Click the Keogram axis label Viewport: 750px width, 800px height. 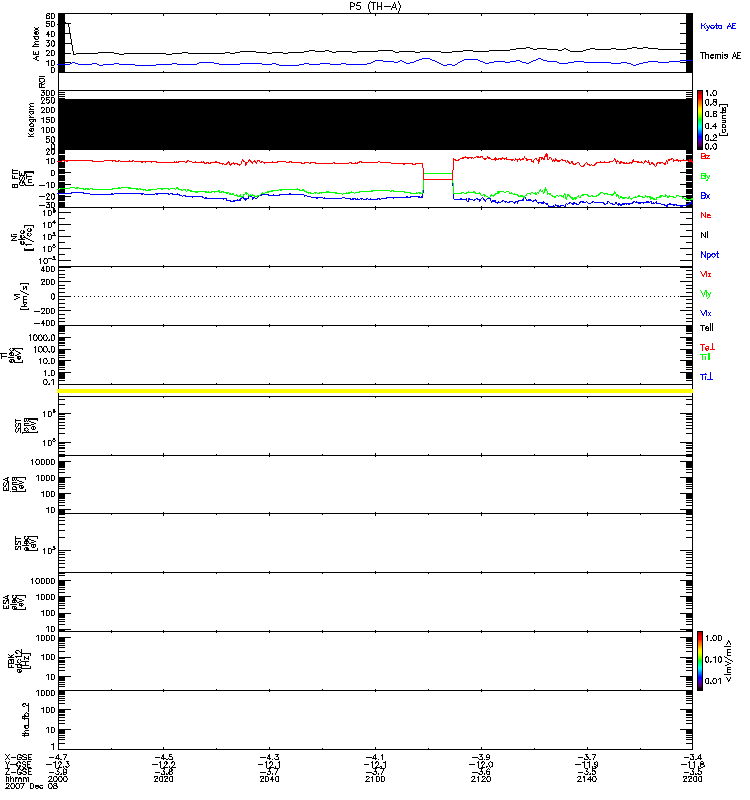(x=31, y=120)
